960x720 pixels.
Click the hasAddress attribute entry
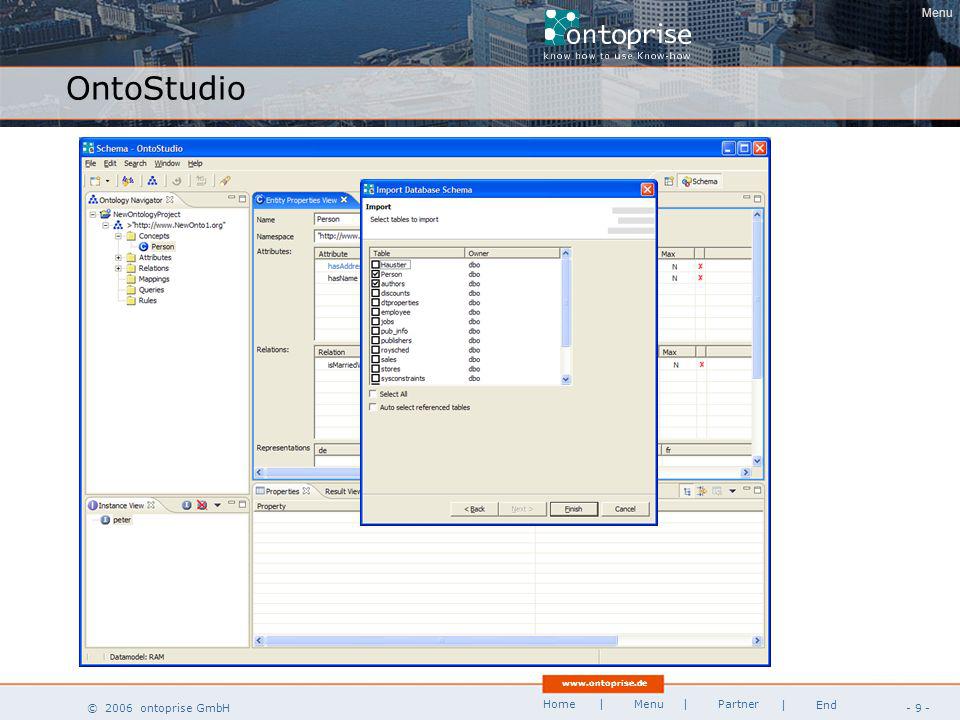coord(343,266)
